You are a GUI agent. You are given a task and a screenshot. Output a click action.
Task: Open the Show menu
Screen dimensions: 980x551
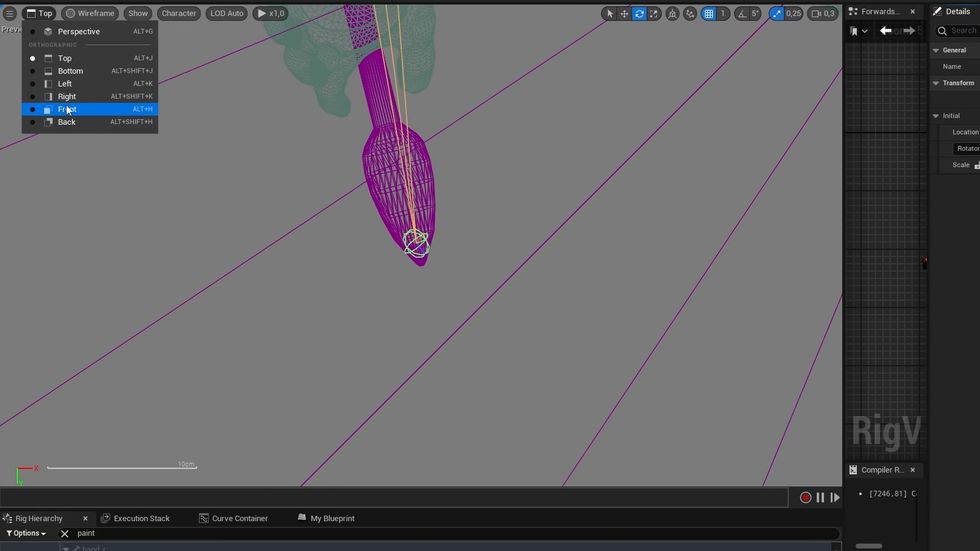[138, 13]
